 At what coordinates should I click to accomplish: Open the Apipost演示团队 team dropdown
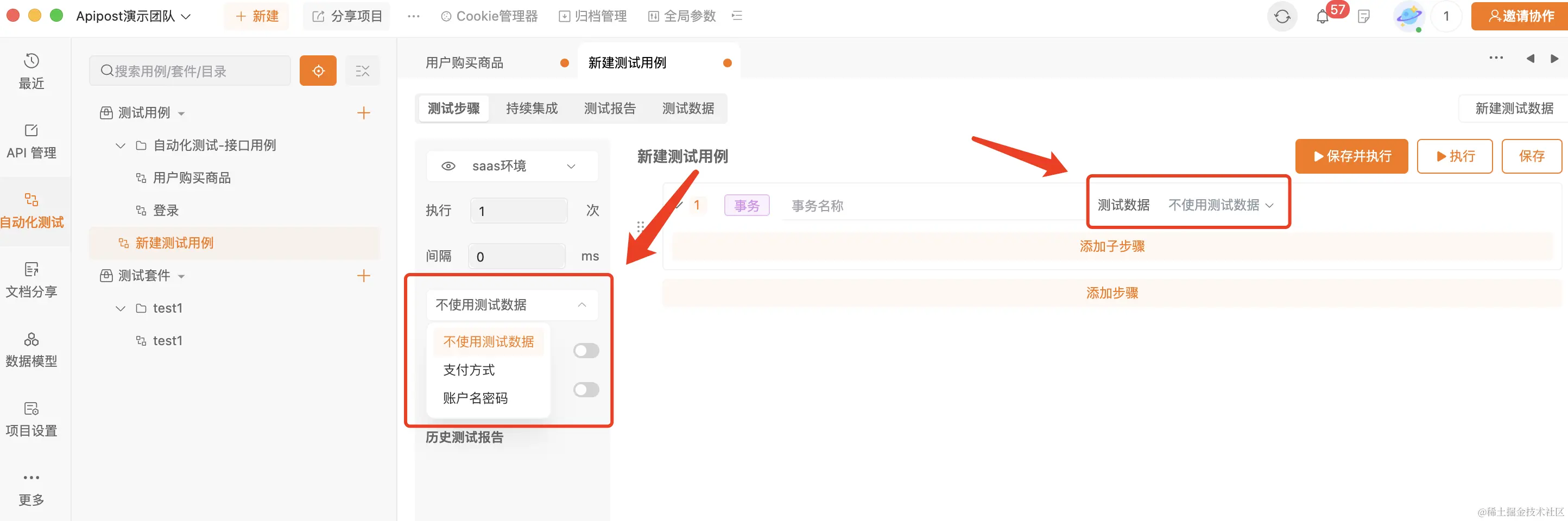[134, 16]
